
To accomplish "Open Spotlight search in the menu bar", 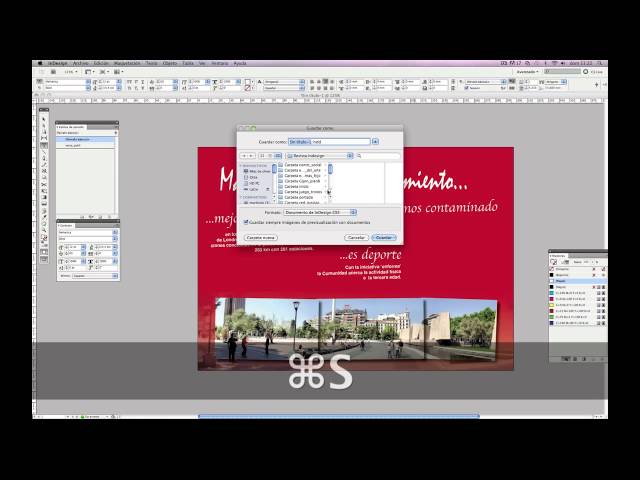I will click(x=600, y=63).
